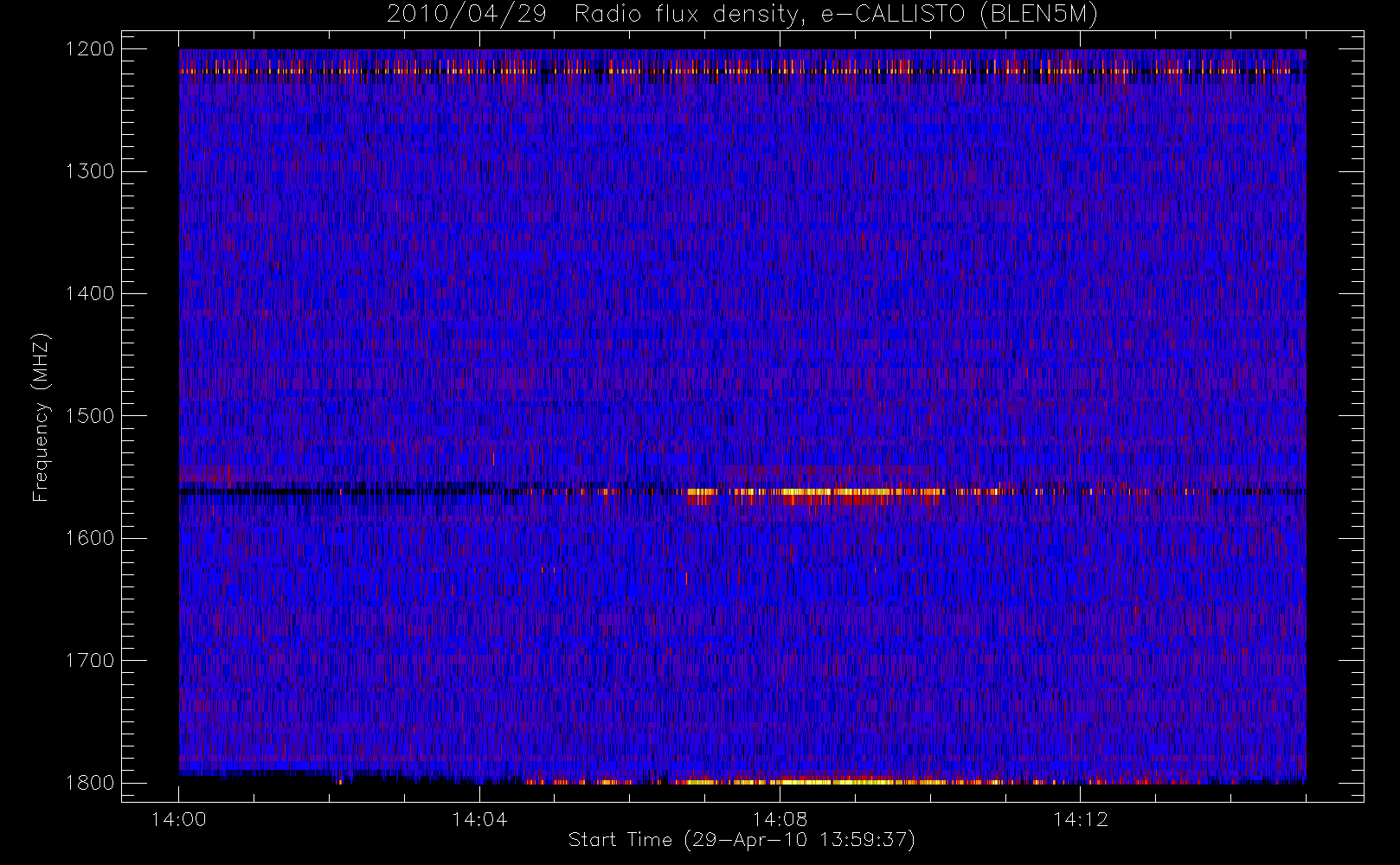The width and height of the screenshot is (1400, 865).
Task: Click the 1200 frequency tick label
Action: tap(90, 49)
